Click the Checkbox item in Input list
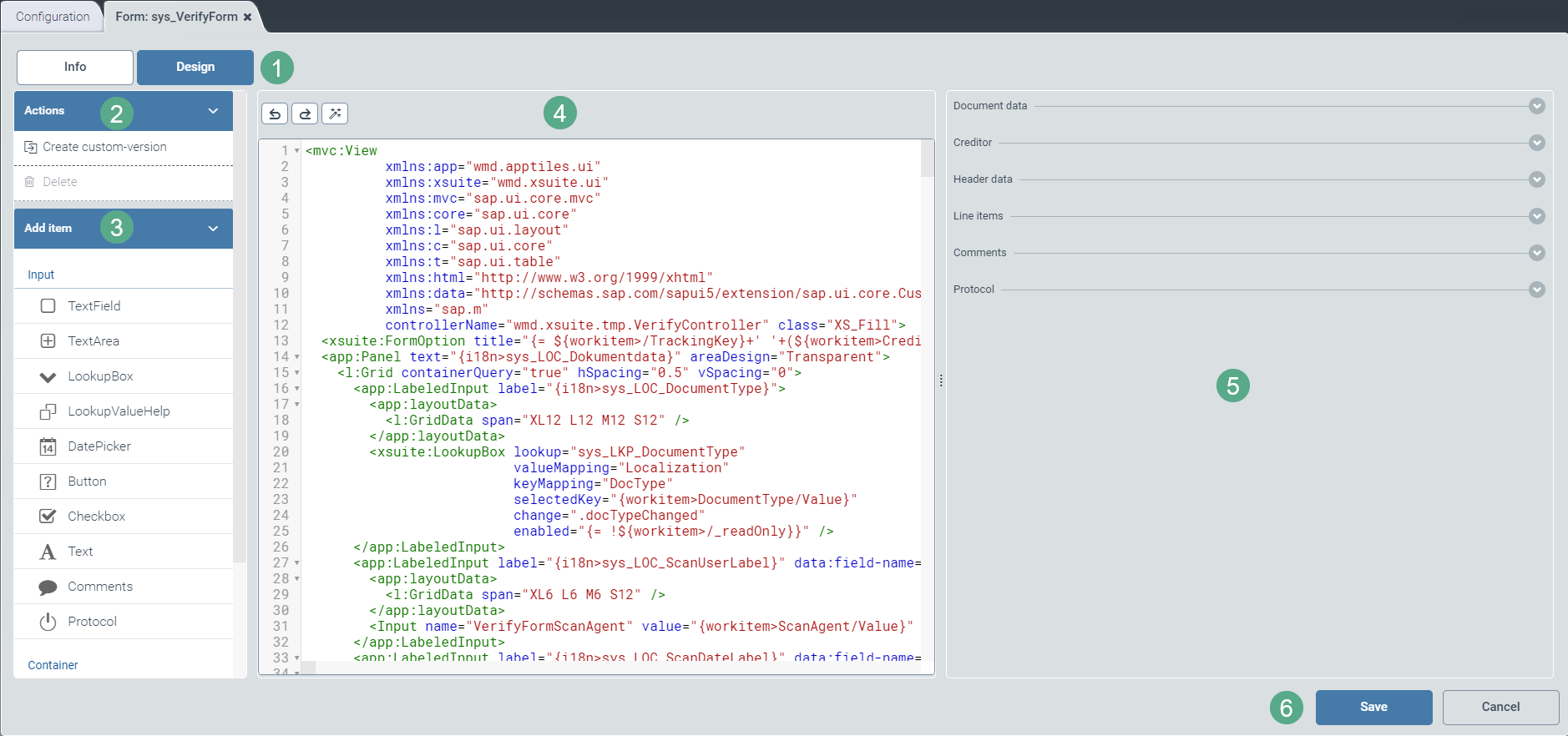The width and height of the screenshot is (1568, 736). pos(96,517)
